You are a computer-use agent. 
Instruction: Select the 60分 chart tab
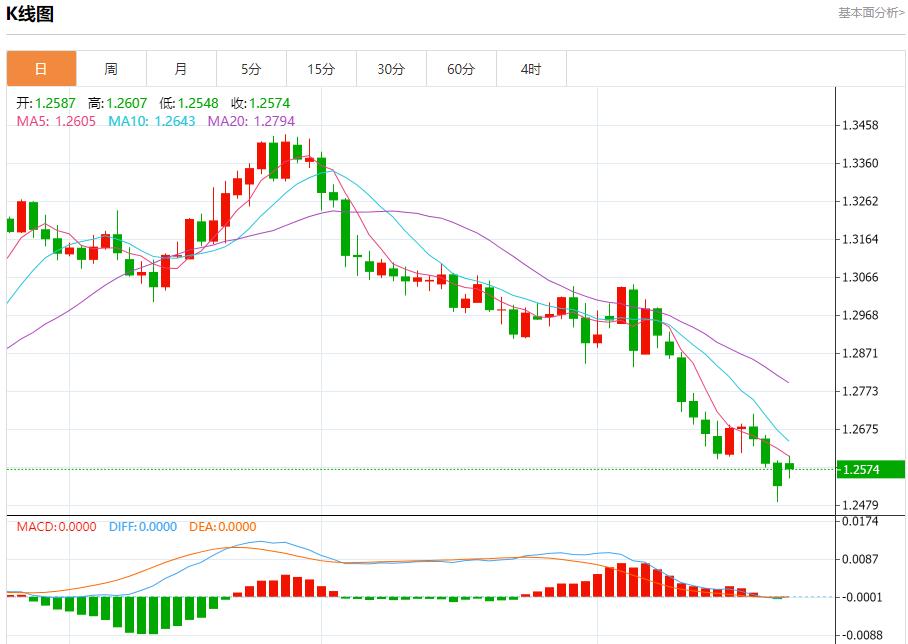tap(461, 69)
